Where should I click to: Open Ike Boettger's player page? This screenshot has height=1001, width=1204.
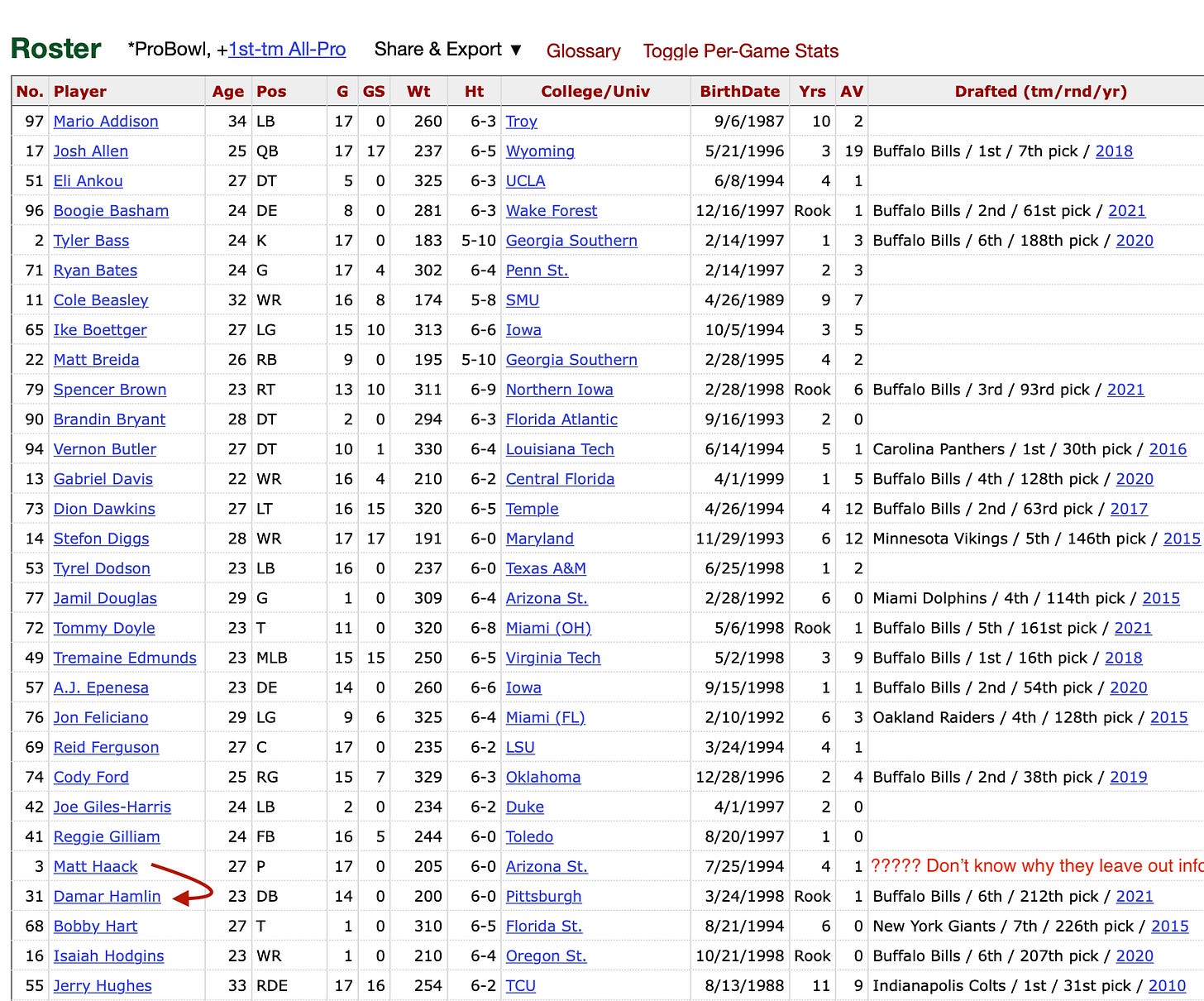coord(100,330)
